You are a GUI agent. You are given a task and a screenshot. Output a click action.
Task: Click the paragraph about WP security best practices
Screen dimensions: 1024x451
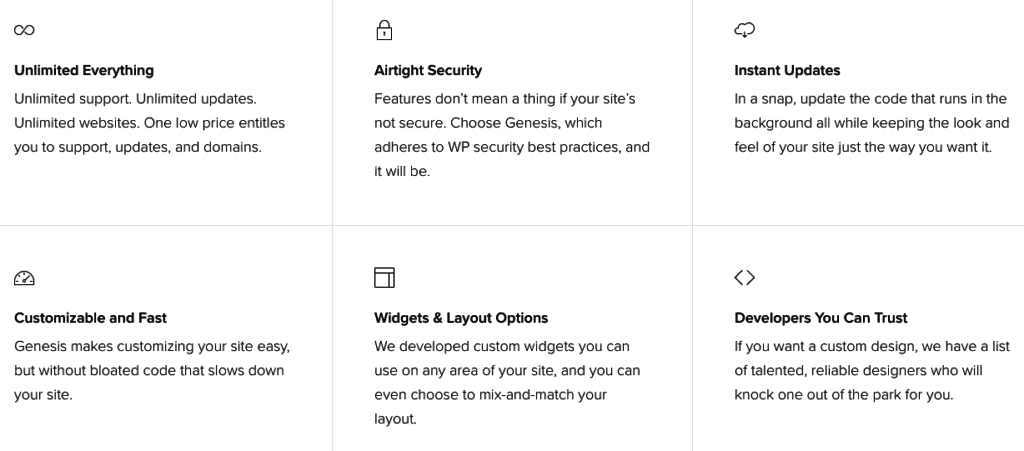pyautogui.click(x=512, y=135)
